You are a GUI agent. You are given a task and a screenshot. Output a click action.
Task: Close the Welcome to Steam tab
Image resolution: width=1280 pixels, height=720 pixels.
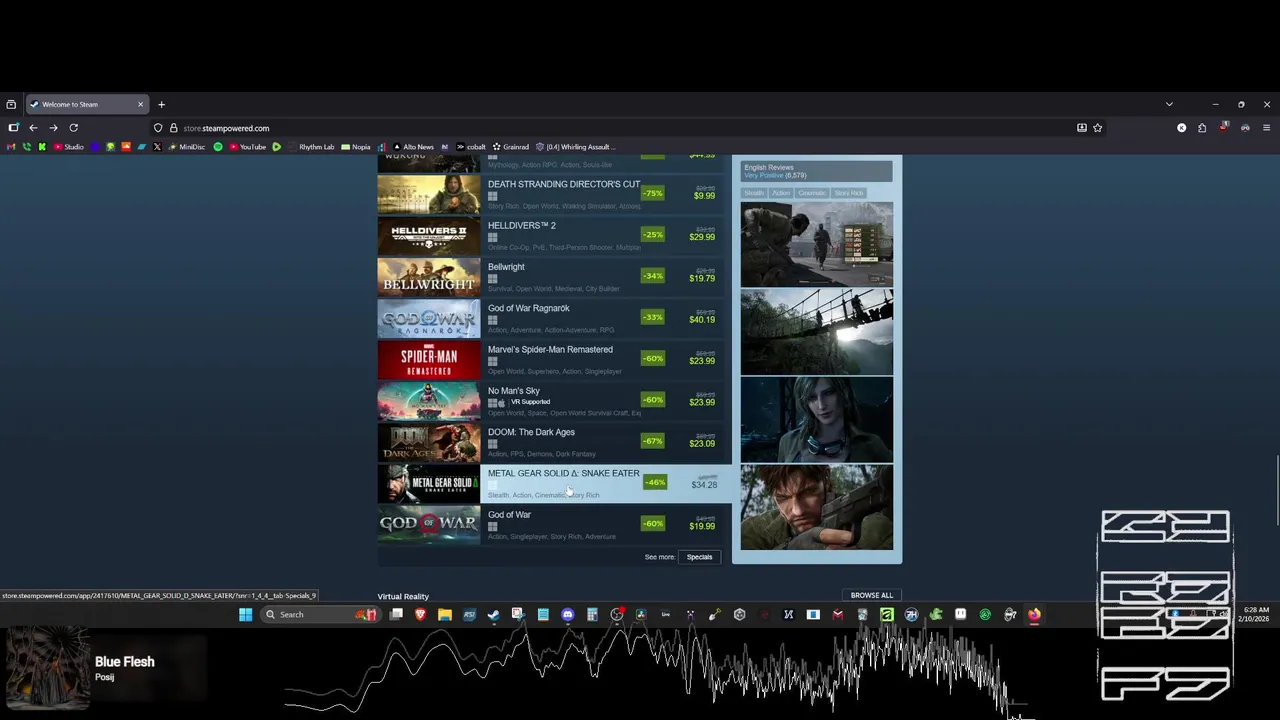point(140,104)
